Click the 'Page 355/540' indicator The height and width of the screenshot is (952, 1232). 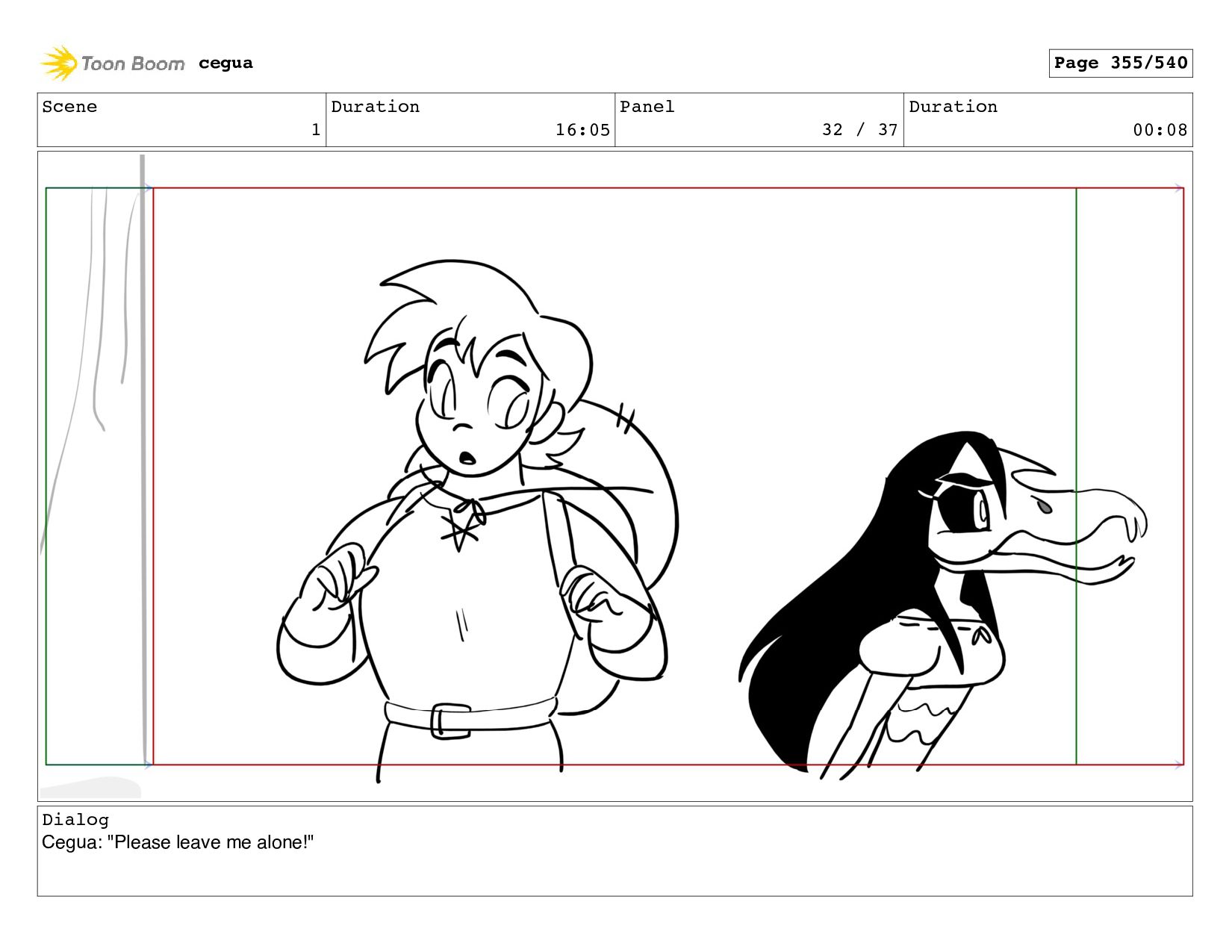pos(1120,63)
